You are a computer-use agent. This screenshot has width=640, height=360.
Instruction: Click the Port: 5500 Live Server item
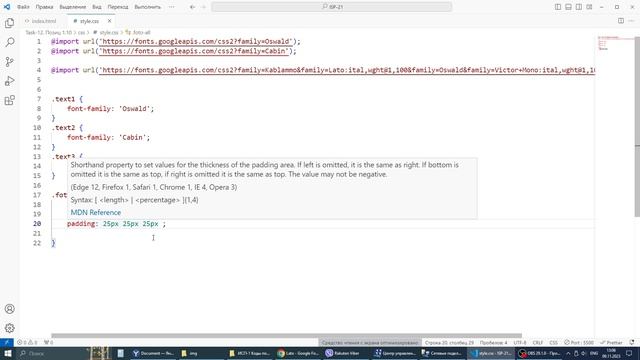tap(579, 342)
